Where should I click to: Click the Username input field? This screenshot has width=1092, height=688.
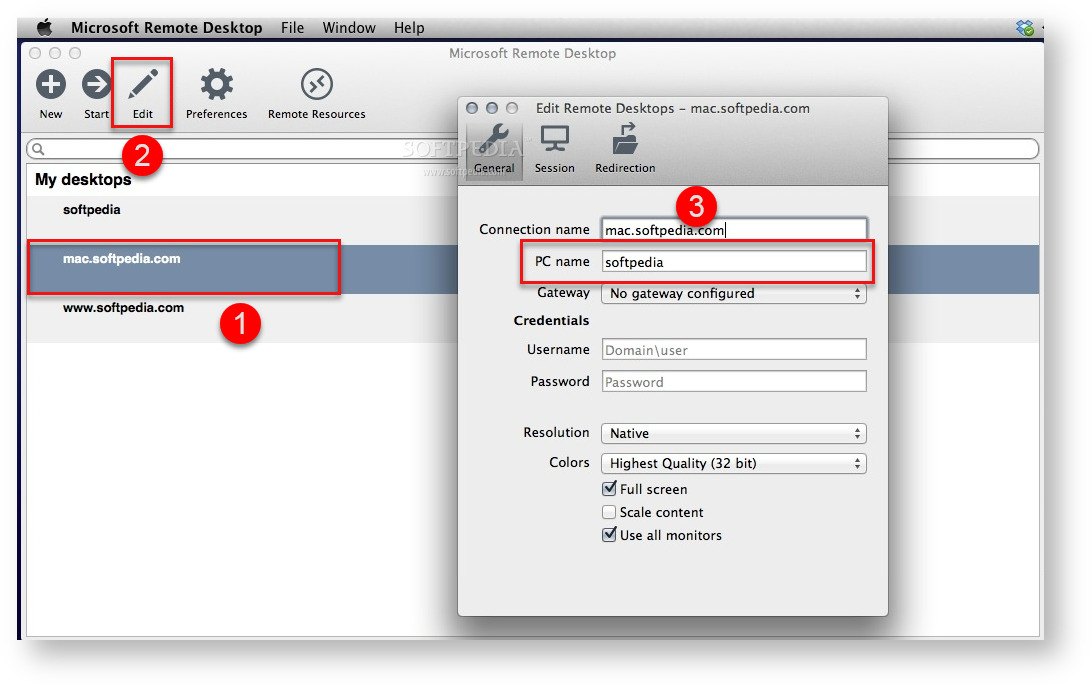734,350
